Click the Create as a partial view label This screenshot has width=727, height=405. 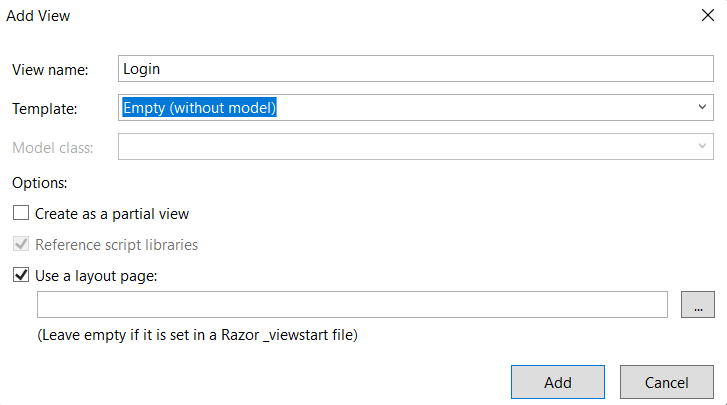(x=112, y=214)
